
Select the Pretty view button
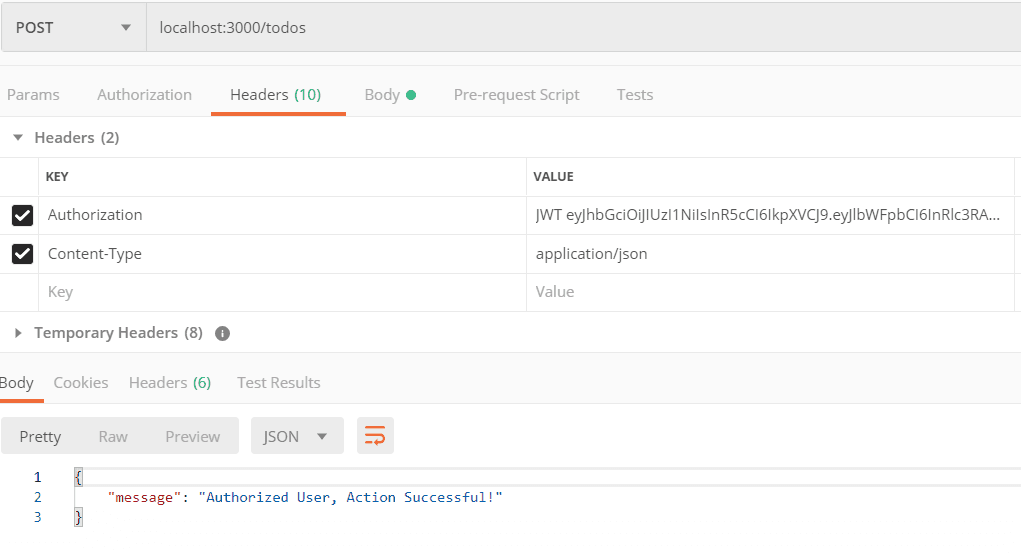(x=40, y=436)
